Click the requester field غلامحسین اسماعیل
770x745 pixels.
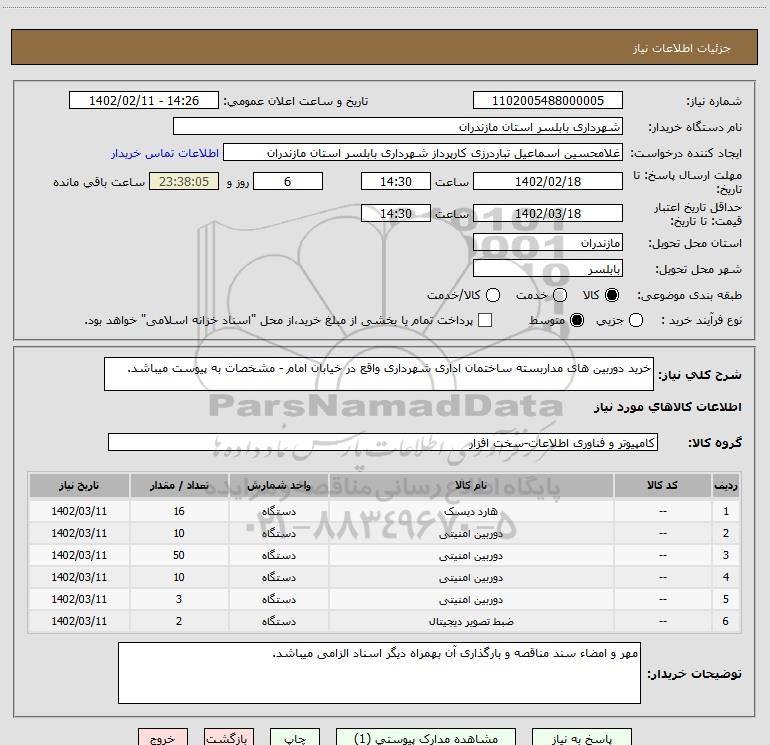[423, 153]
